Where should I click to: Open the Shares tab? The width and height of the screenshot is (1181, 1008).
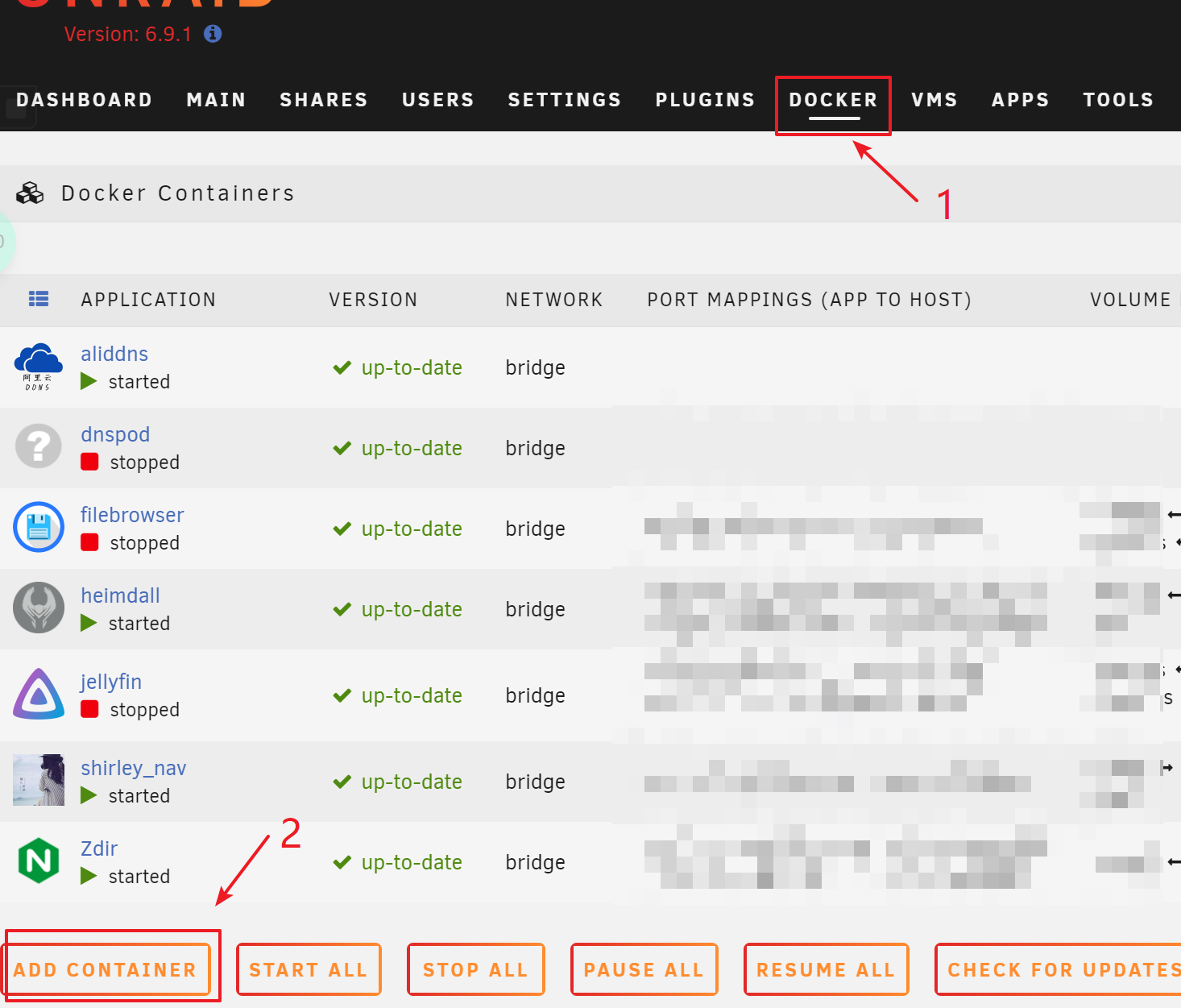pyautogui.click(x=324, y=100)
